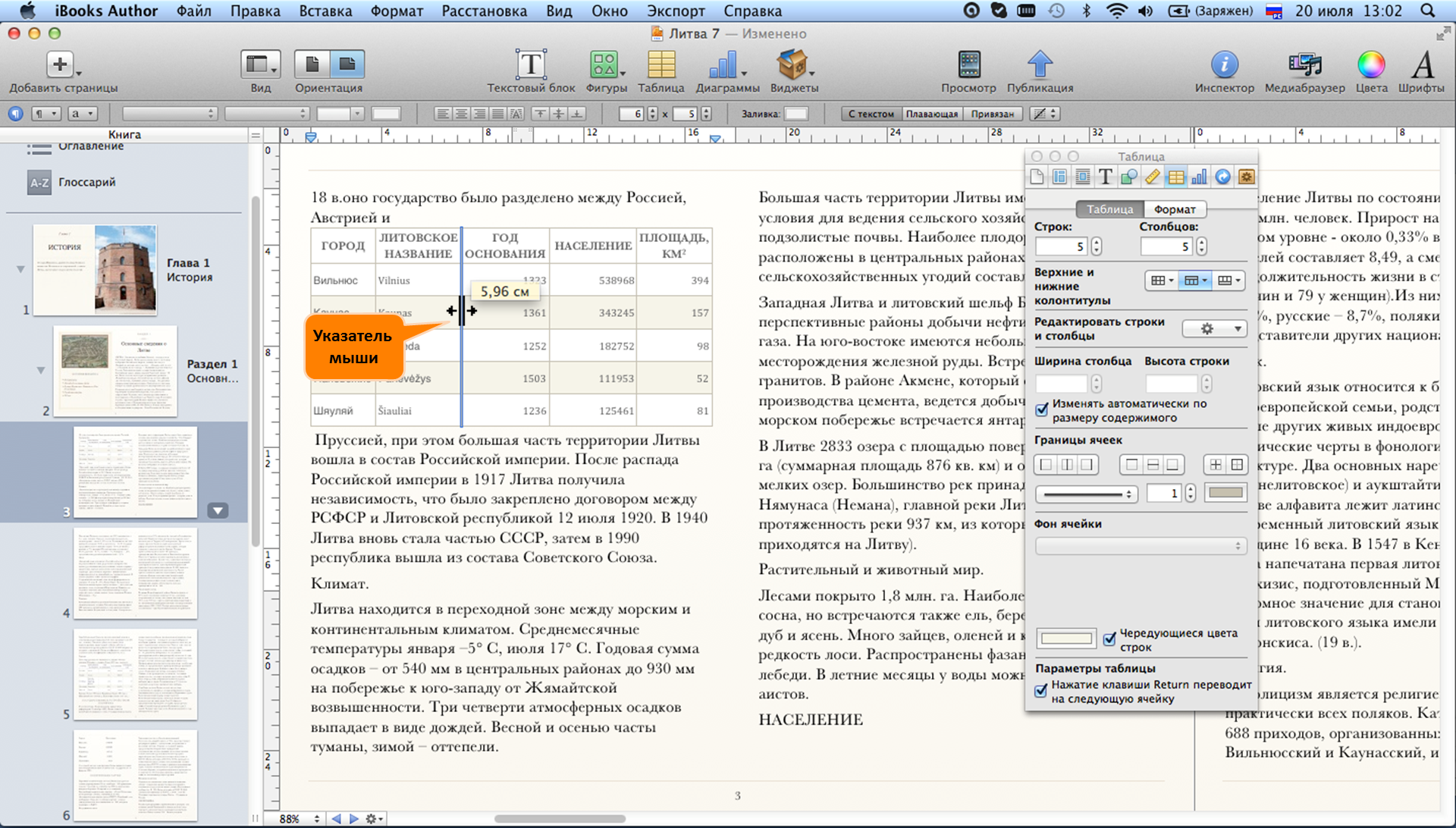Select the 'С текстом' placement option
Screen dimensions: 1456x828
tap(871, 114)
